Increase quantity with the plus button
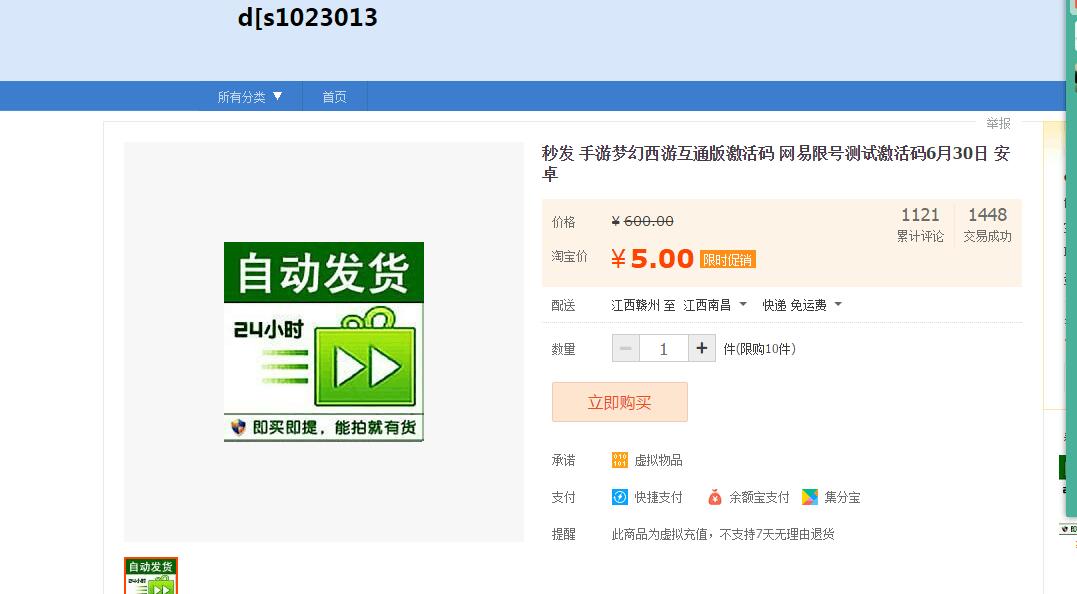This screenshot has width=1077, height=594. [701, 348]
